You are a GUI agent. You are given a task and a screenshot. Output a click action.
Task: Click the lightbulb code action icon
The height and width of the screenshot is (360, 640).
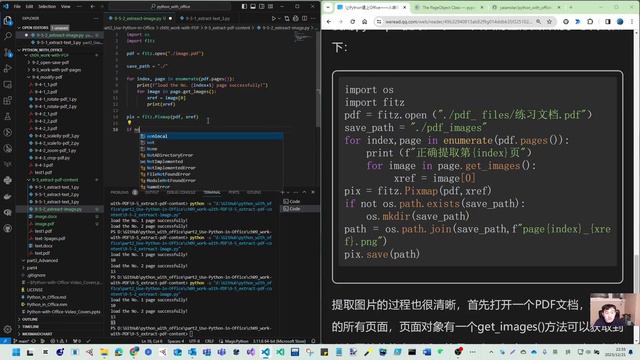[129, 122]
